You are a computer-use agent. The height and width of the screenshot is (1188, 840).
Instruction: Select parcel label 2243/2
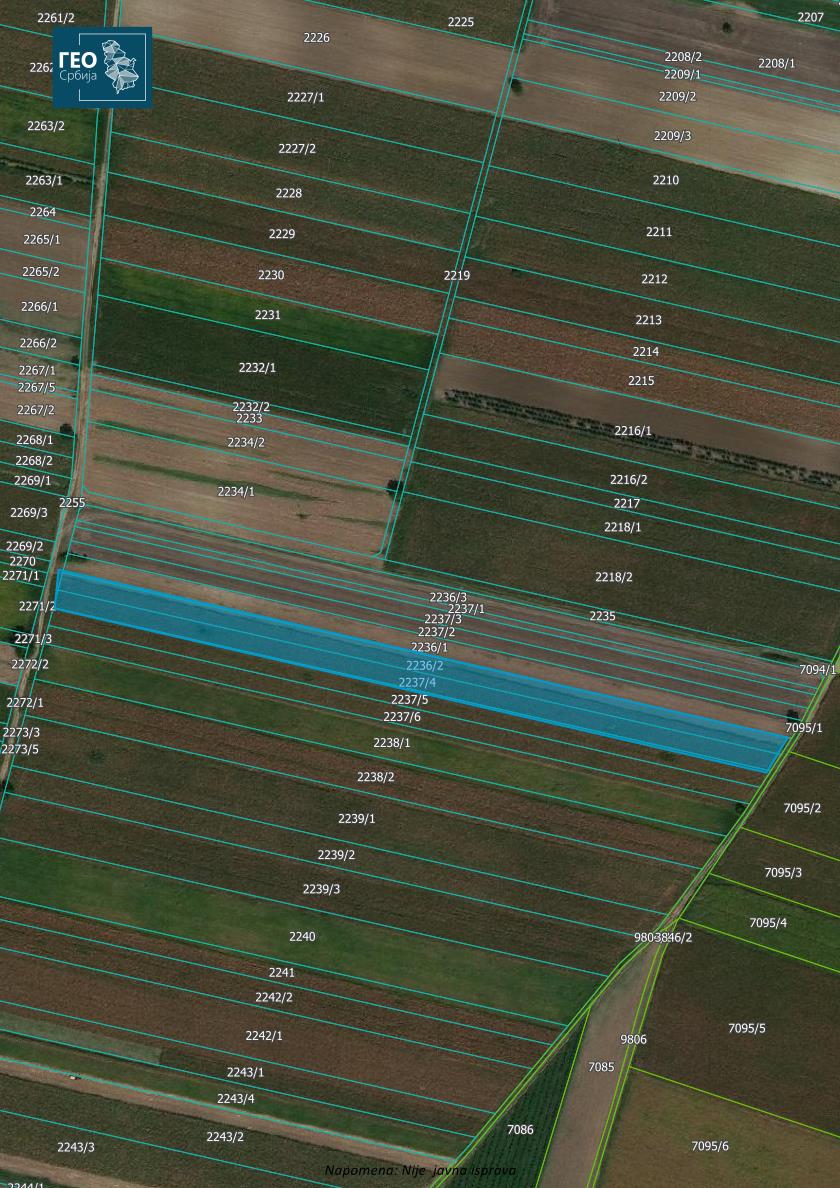click(x=225, y=1136)
